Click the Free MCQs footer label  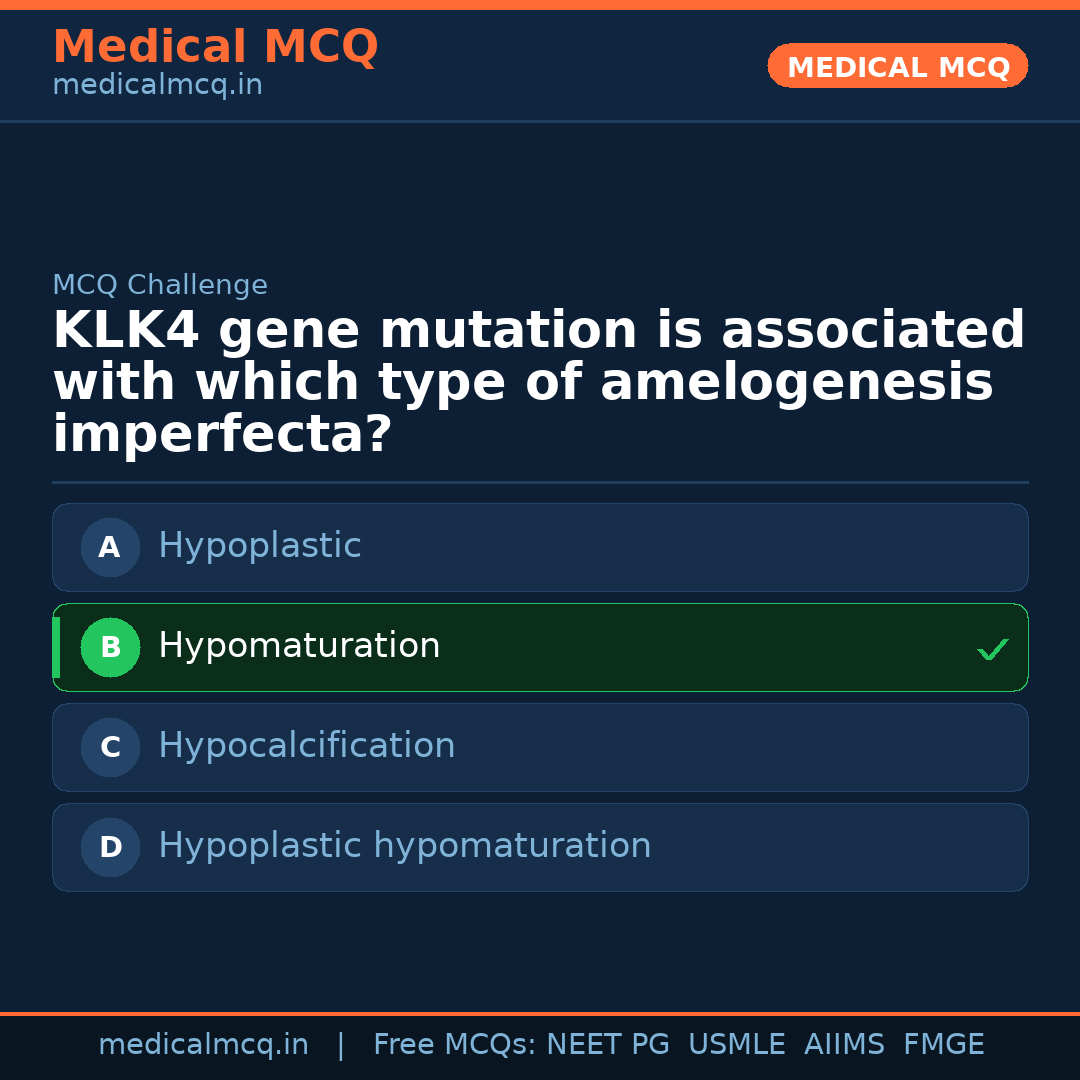454,1045
